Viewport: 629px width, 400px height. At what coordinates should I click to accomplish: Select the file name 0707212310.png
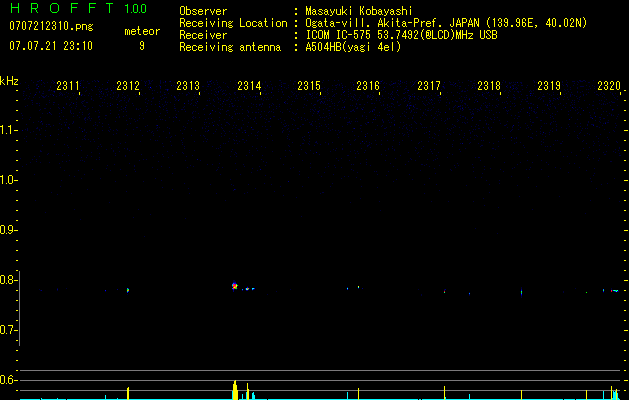click(51, 27)
